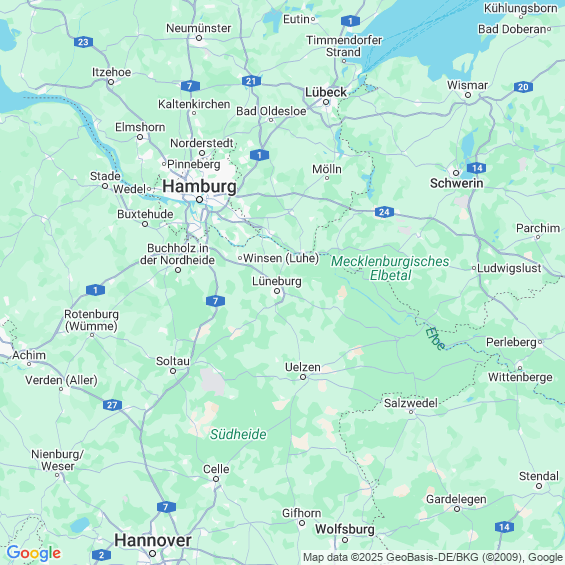Click the Schwerin city marker dot
Image resolution: width=565 pixels, height=565 pixels.
pos(456,173)
